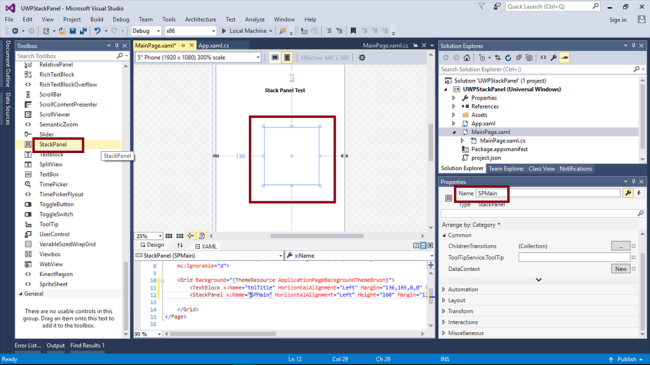Start debugging with Local Machine button

click(247, 31)
